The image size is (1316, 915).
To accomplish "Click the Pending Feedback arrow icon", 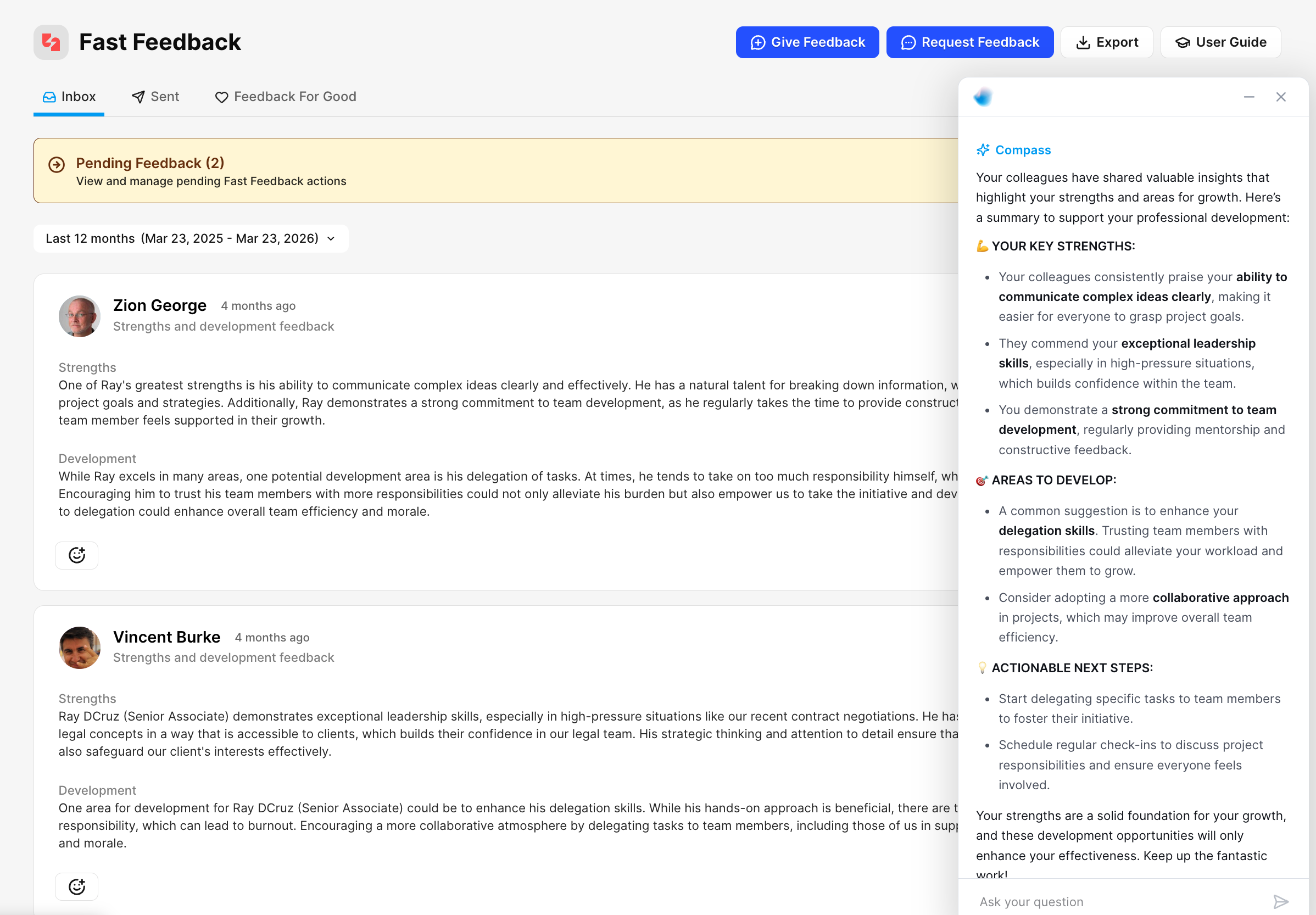I will click(56, 165).
